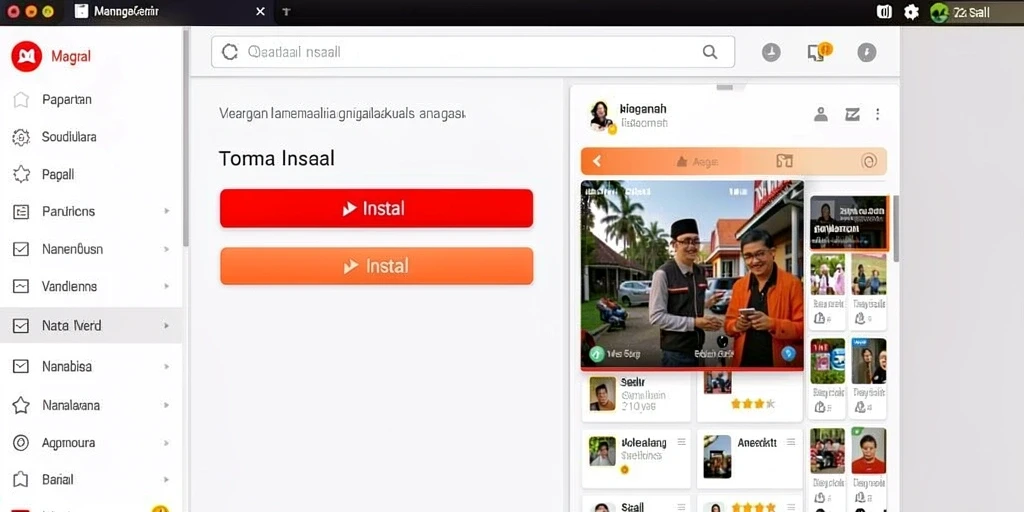Expand the Barial submenu arrow
This screenshot has width=1024, height=512.
(167, 479)
